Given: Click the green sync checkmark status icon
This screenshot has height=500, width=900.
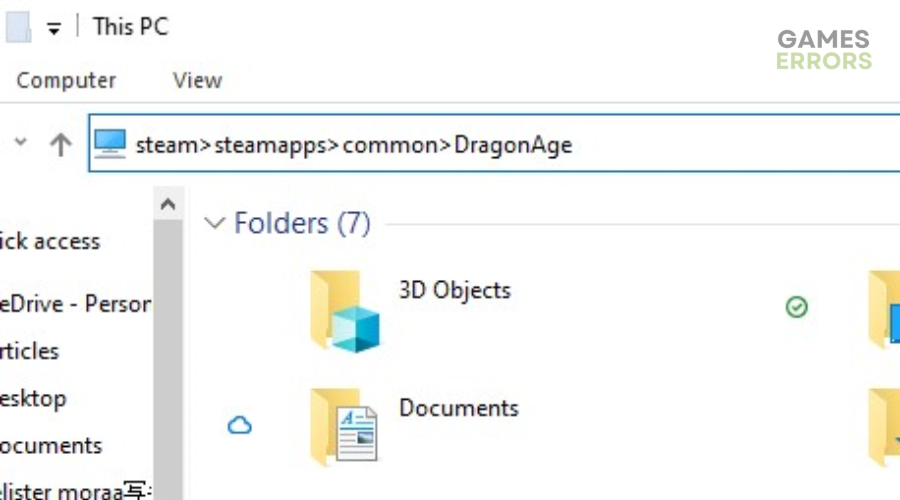Looking at the screenshot, I should click(796, 307).
